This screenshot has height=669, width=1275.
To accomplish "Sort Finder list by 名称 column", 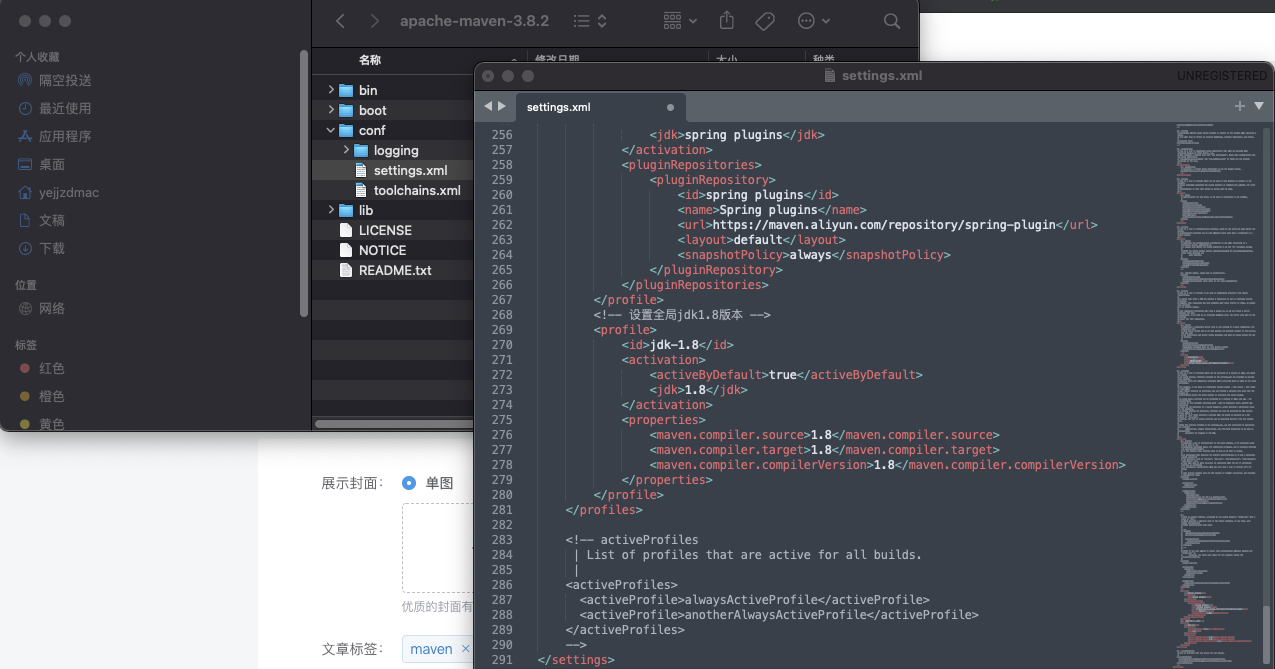I will click(x=370, y=60).
